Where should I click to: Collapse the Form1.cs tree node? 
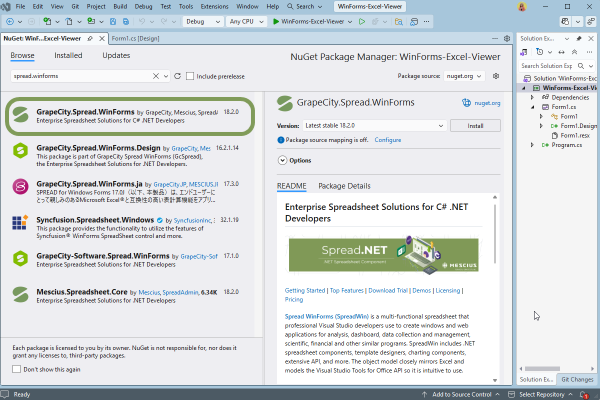tap(532, 107)
